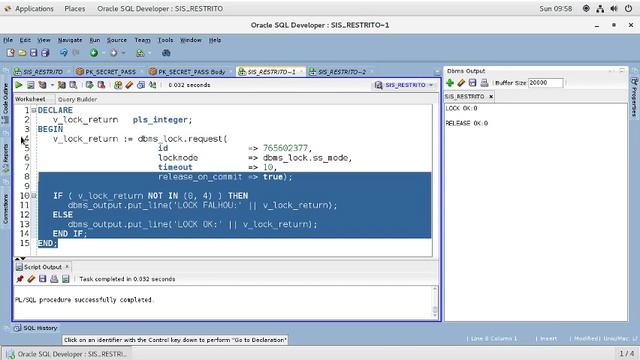This screenshot has height=360, width=640.
Task: Click the binoculars Find DB Object icon
Action: point(166,53)
